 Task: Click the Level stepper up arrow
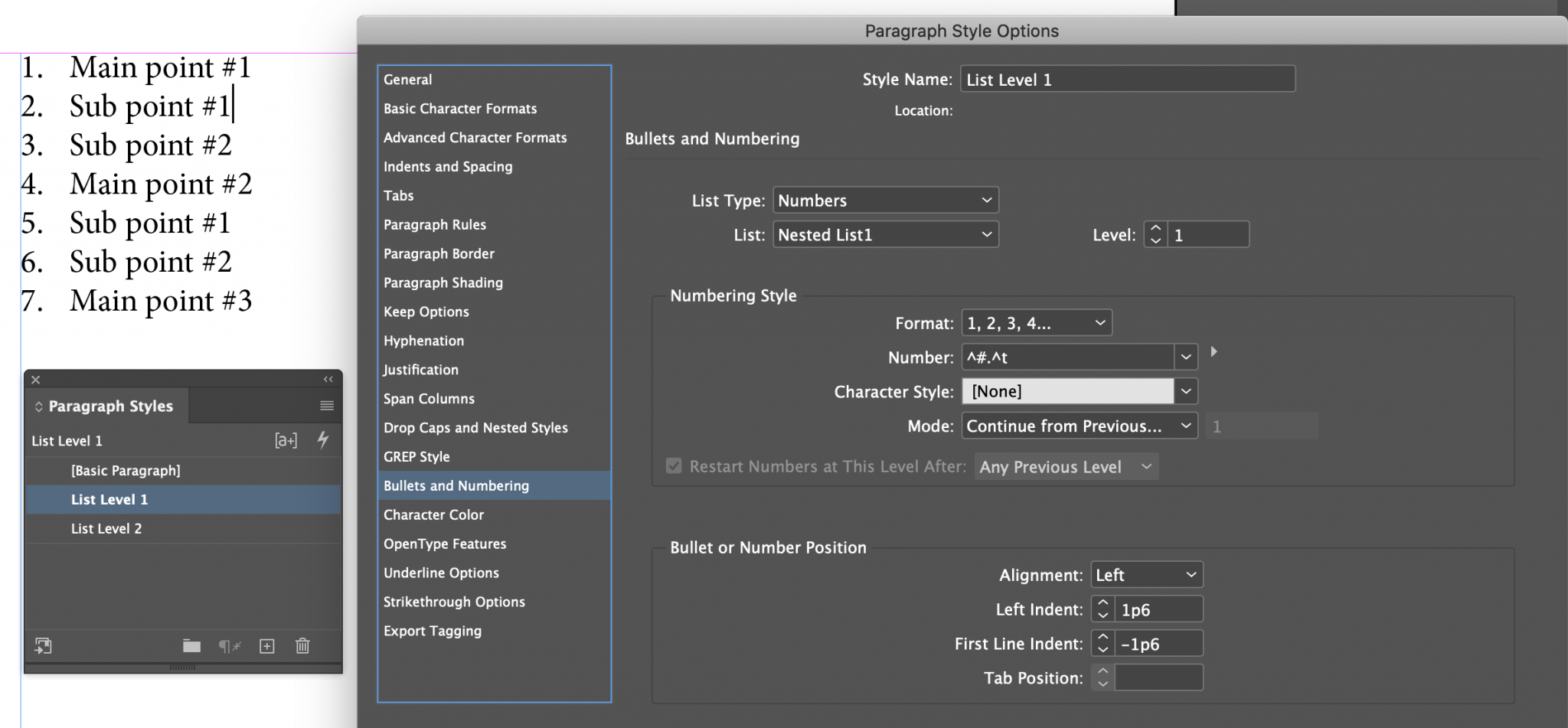click(x=1155, y=230)
